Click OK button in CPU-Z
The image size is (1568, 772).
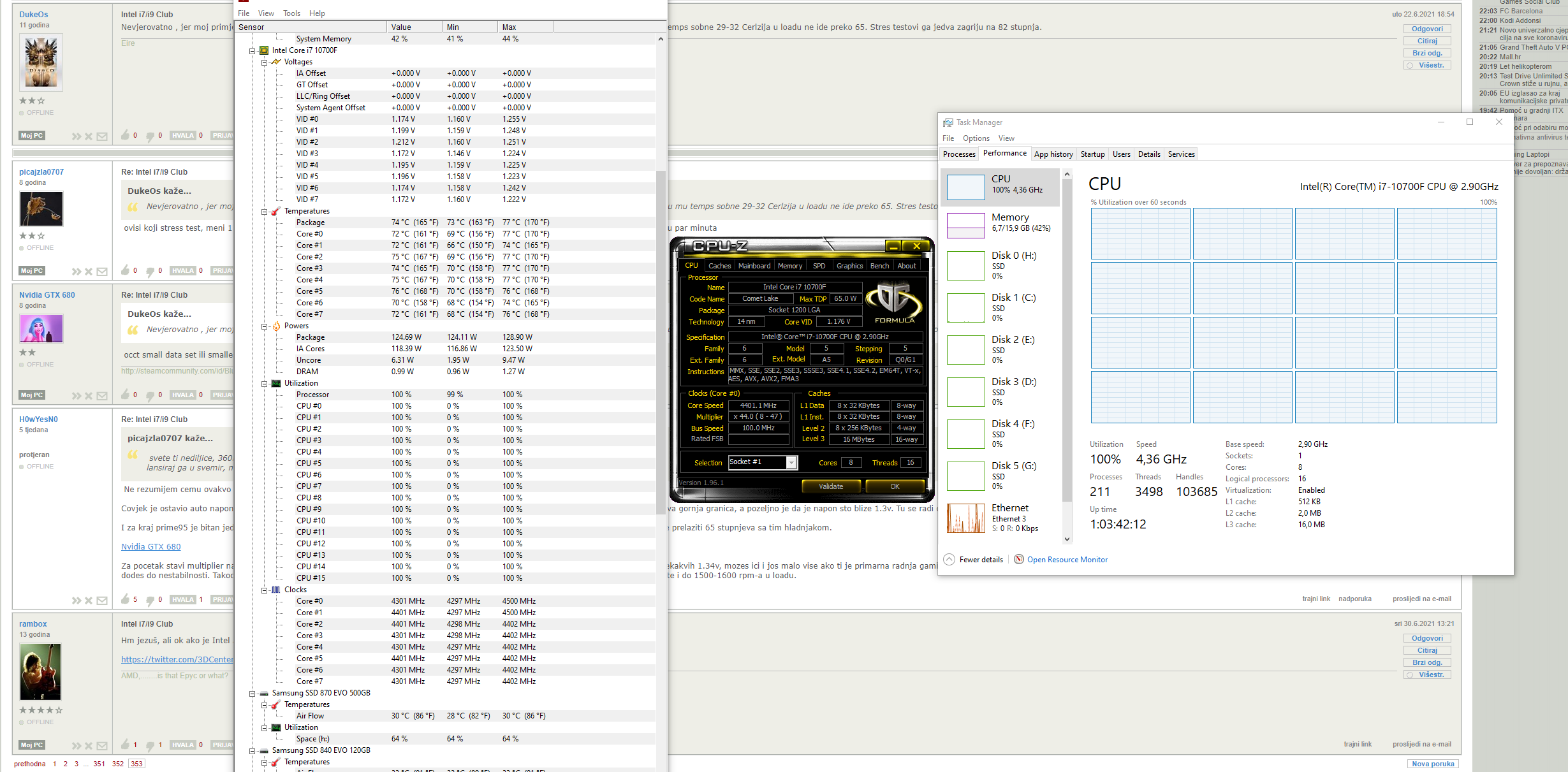(x=895, y=486)
